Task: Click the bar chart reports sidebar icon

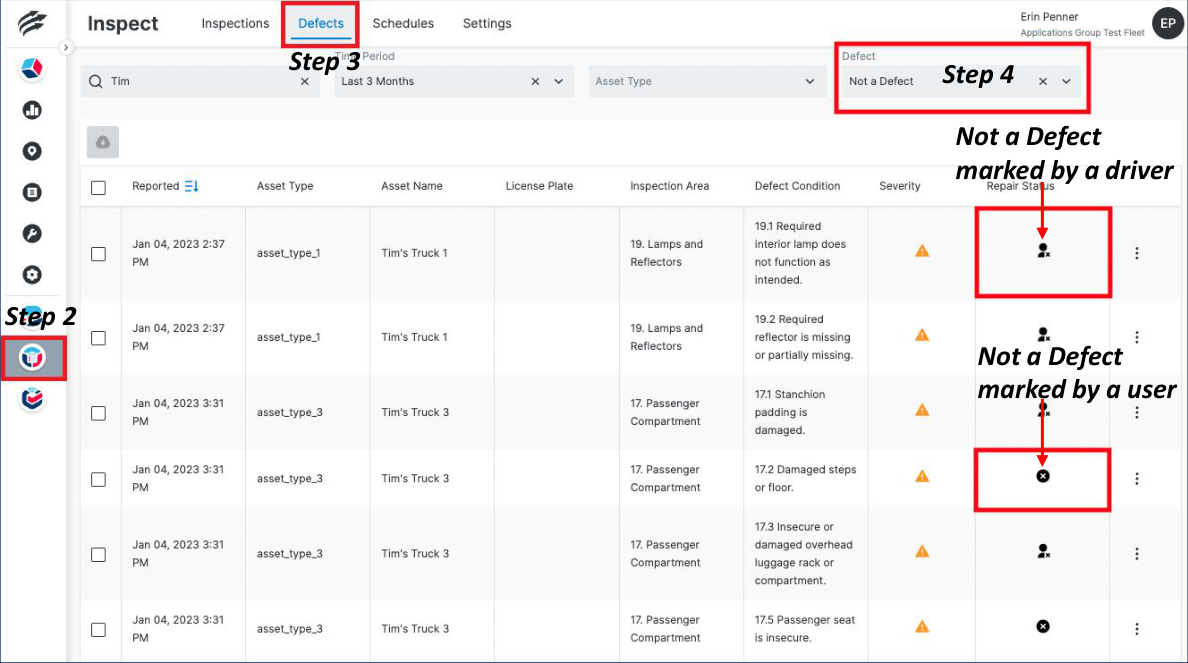Action: (x=32, y=110)
